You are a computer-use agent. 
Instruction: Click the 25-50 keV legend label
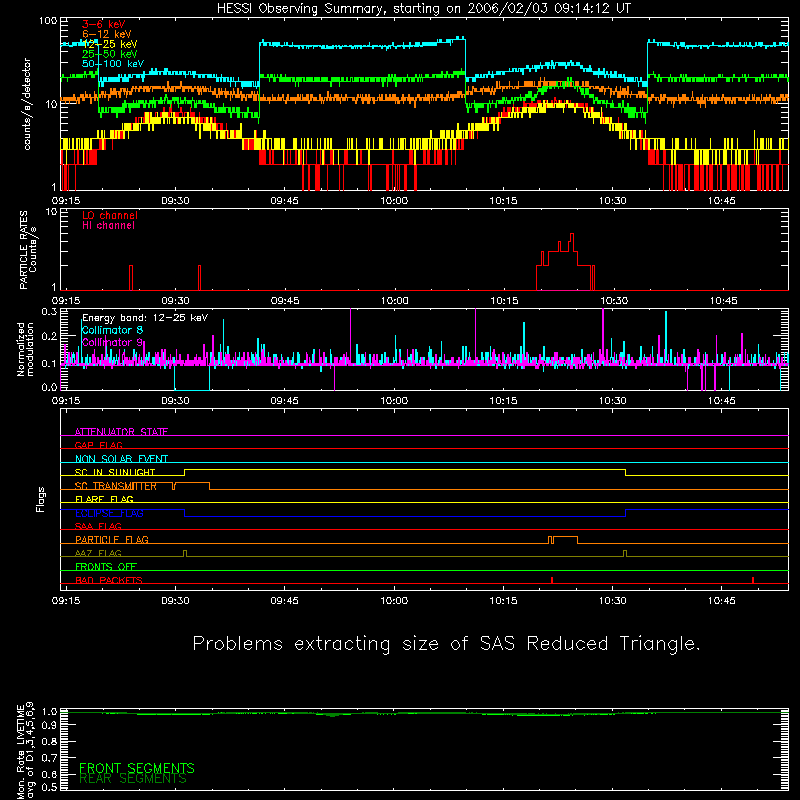[110, 54]
